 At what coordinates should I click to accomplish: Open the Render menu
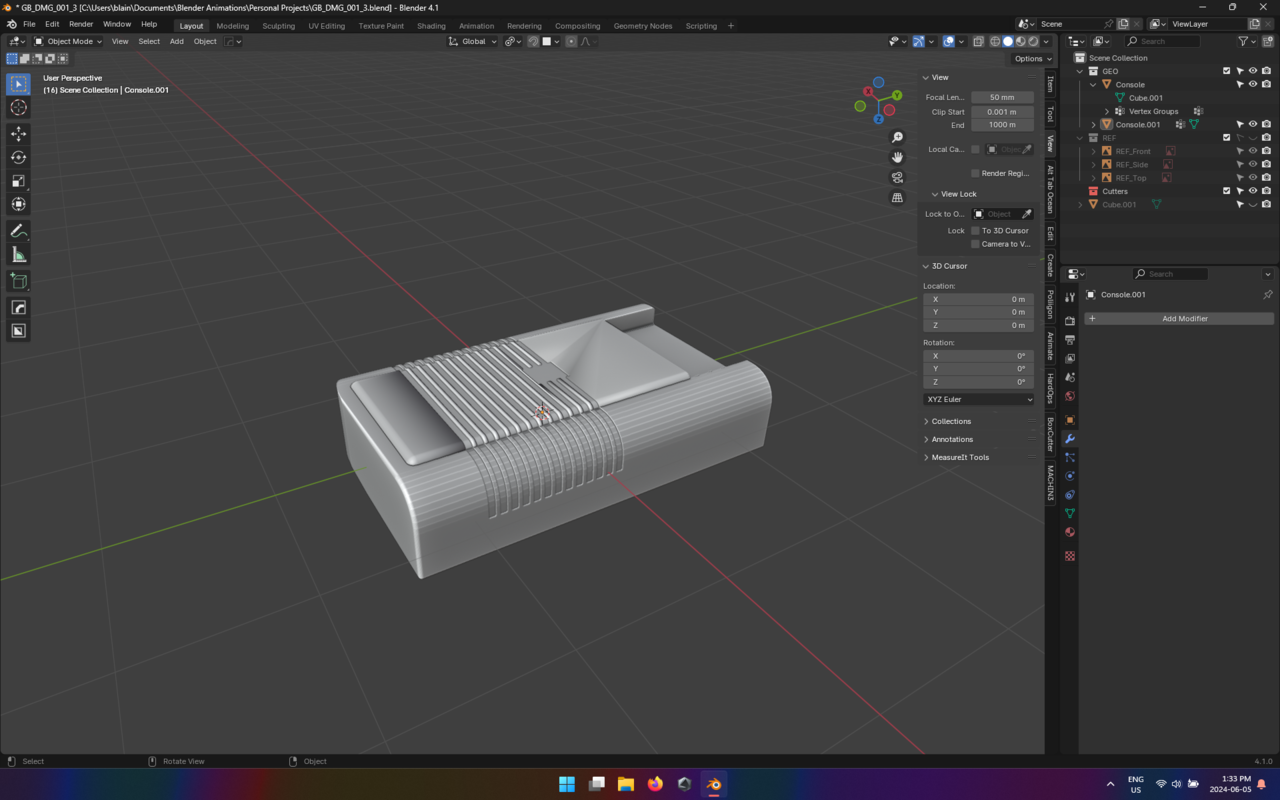tap(81, 24)
